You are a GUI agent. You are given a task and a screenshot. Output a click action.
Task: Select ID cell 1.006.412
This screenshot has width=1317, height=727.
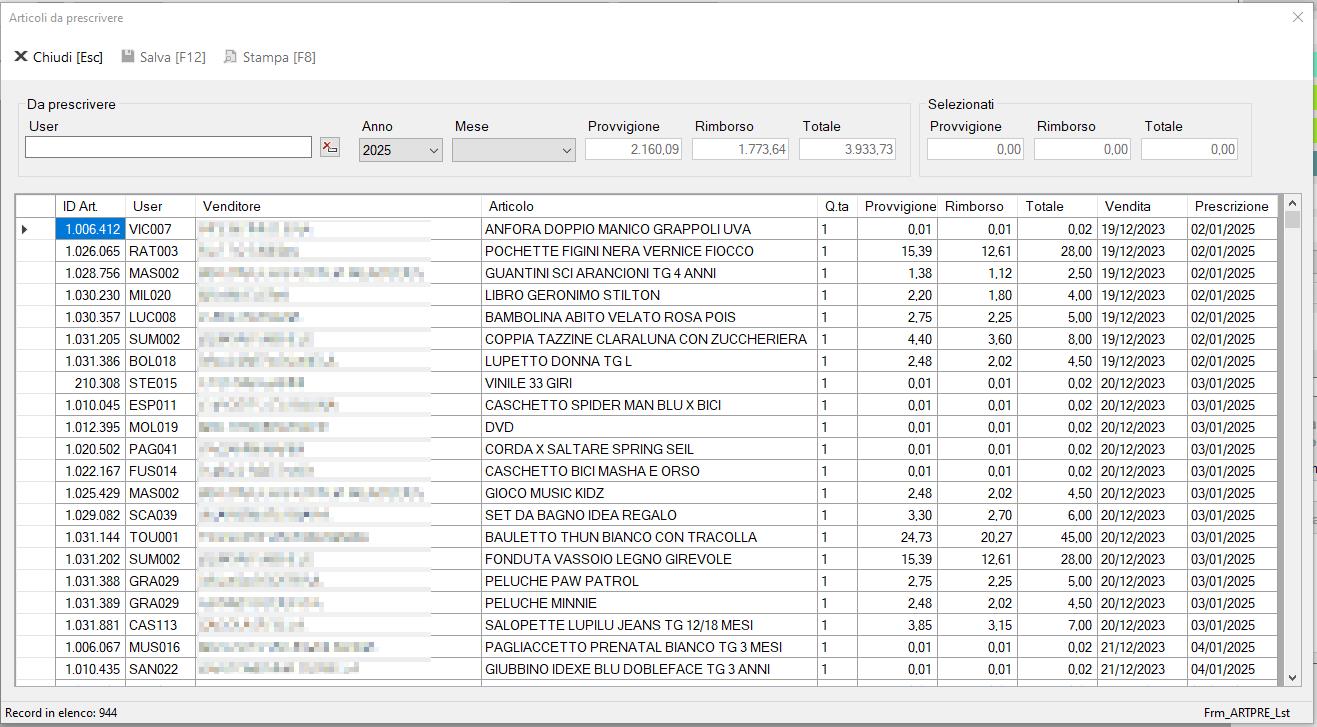tap(90, 229)
